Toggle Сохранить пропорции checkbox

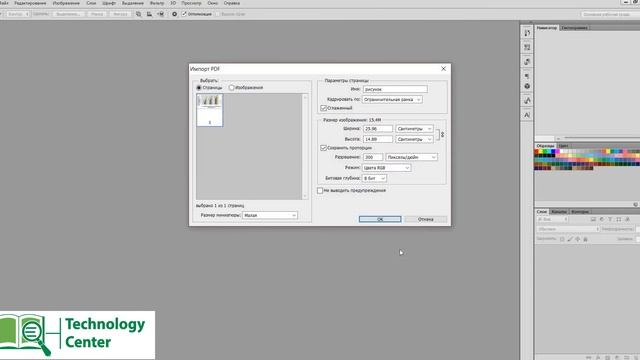[x=323, y=148]
